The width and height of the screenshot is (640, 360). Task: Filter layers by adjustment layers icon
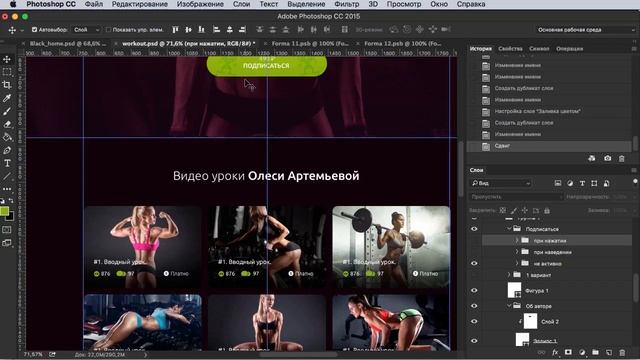570,183
